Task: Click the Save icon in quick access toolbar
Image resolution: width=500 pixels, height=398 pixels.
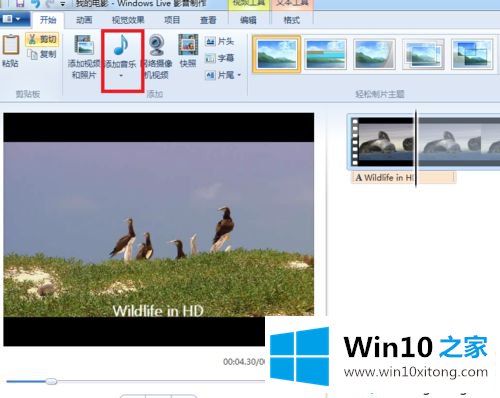Action: 20,4
